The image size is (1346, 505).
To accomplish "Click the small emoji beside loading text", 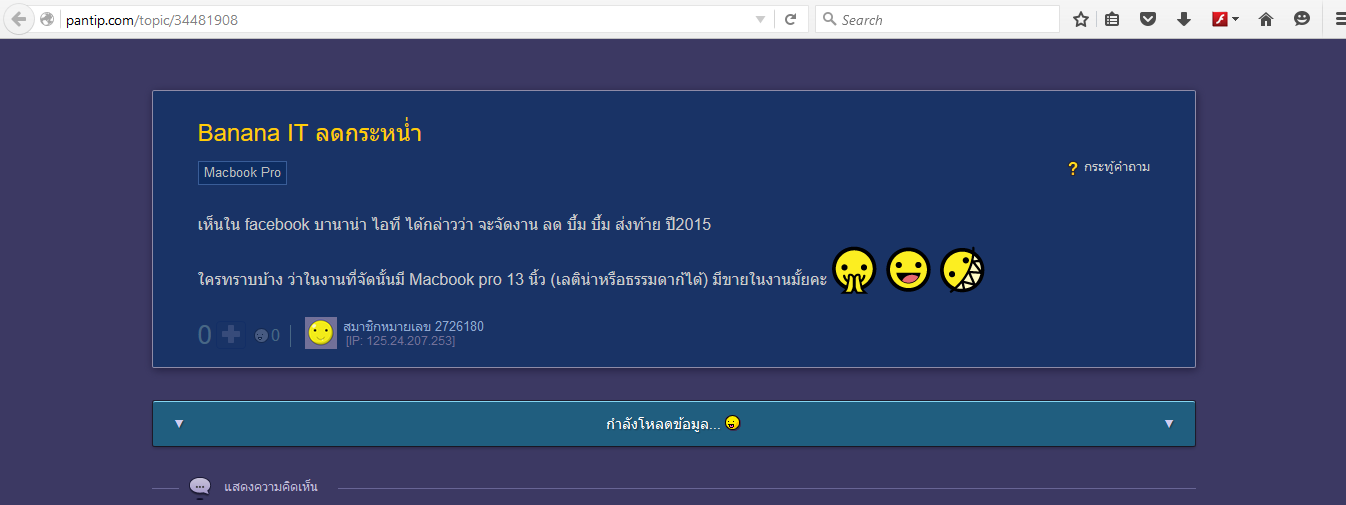I will [733, 423].
